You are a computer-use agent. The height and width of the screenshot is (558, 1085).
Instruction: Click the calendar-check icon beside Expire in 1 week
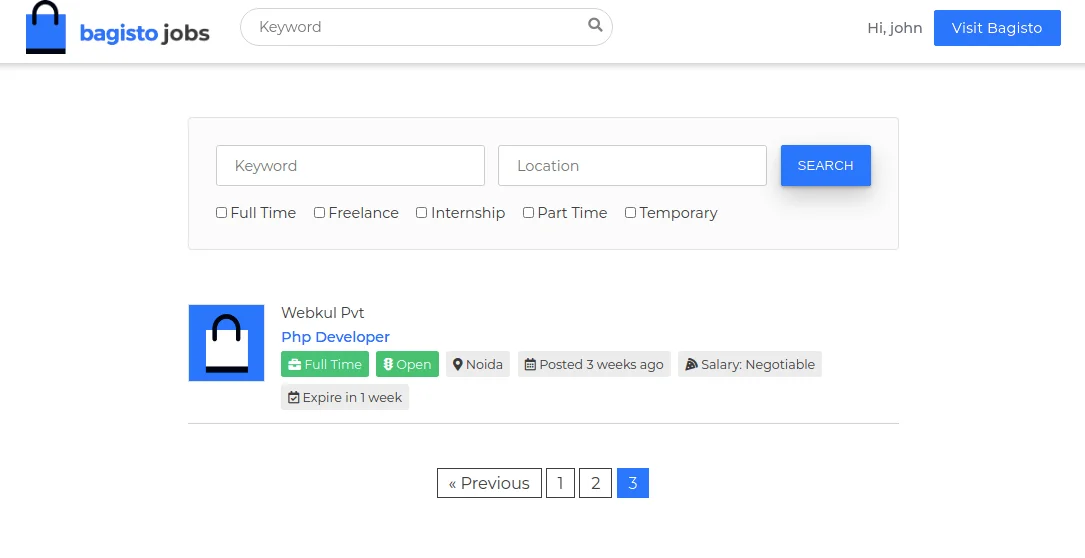point(293,397)
